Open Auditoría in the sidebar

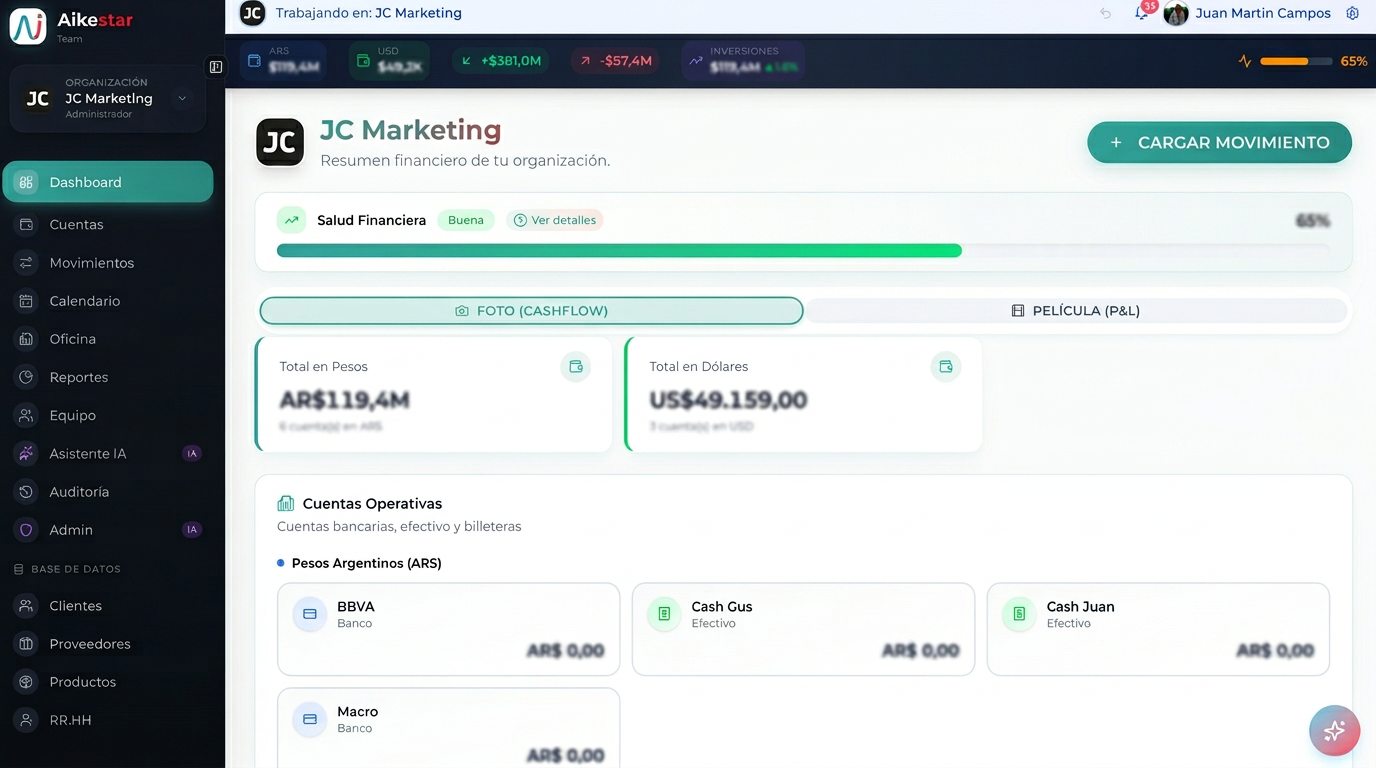tap(108, 492)
